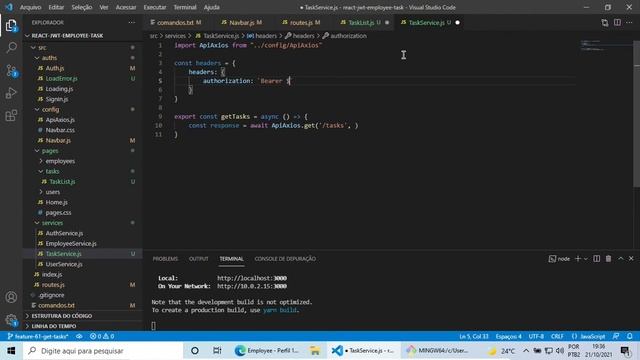Screen dimensions: 640x360
Task: Show the PROBLEMS panel tab
Action: pyautogui.click(x=165, y=259)
